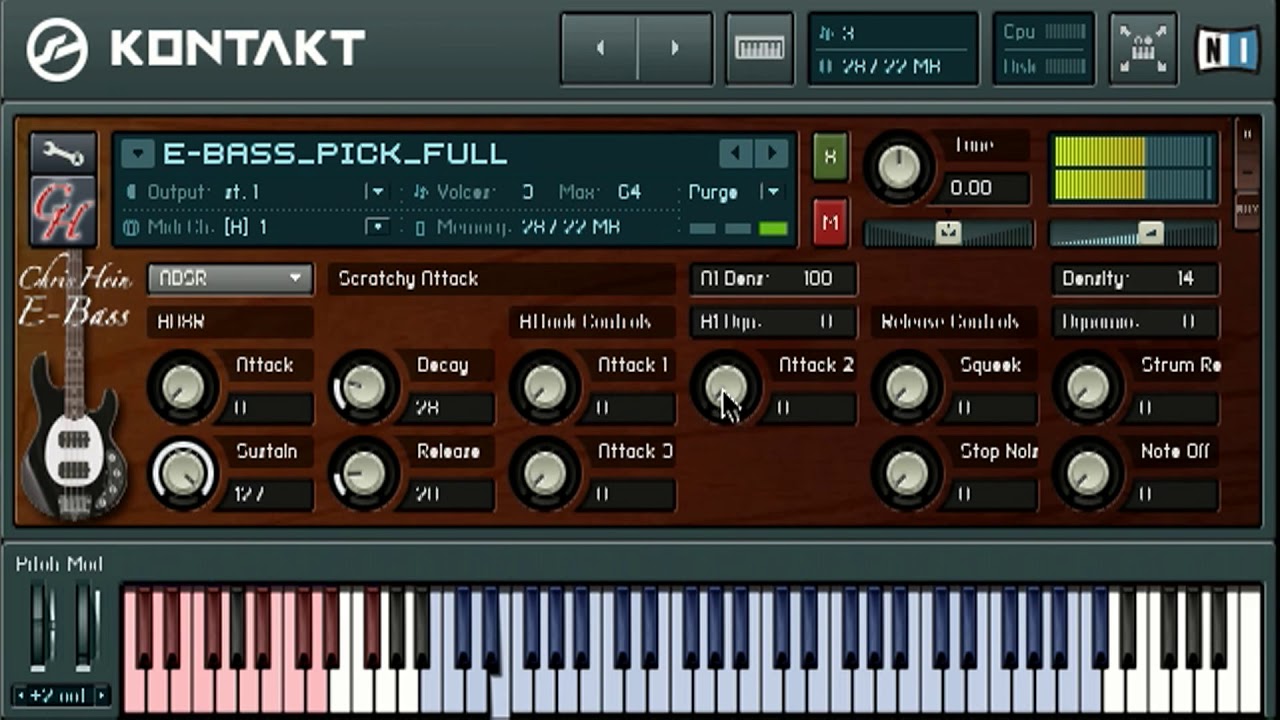
Task: Expand instrument menu arrow beside E-BASS_PICK_FULL
Action: (x=137, y=154)
